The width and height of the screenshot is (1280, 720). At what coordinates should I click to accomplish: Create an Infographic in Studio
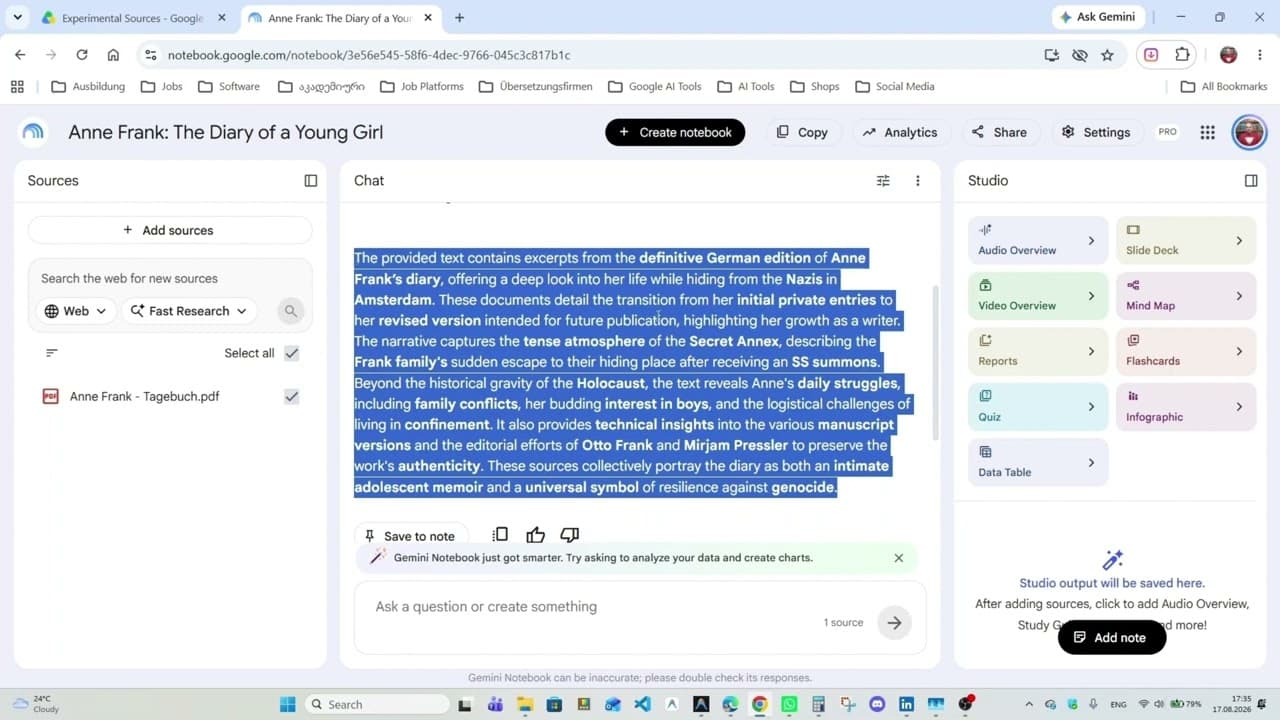click(x=1186, y=407)
